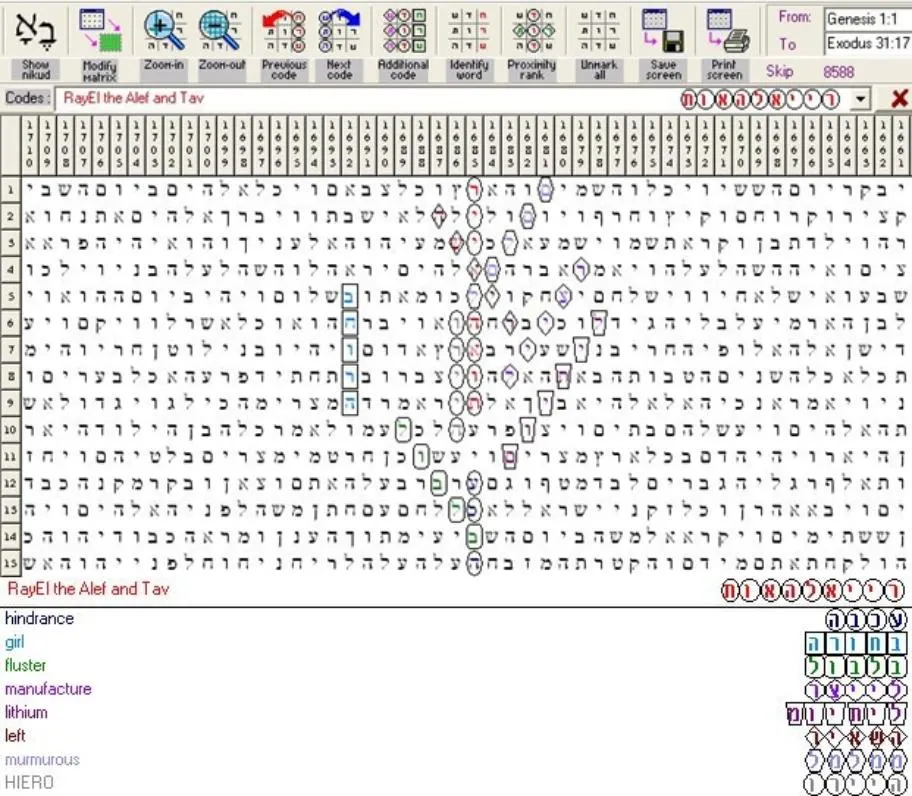
Task: Click RayEl the Alef and Tav legend label
Action: coord(88,589)
